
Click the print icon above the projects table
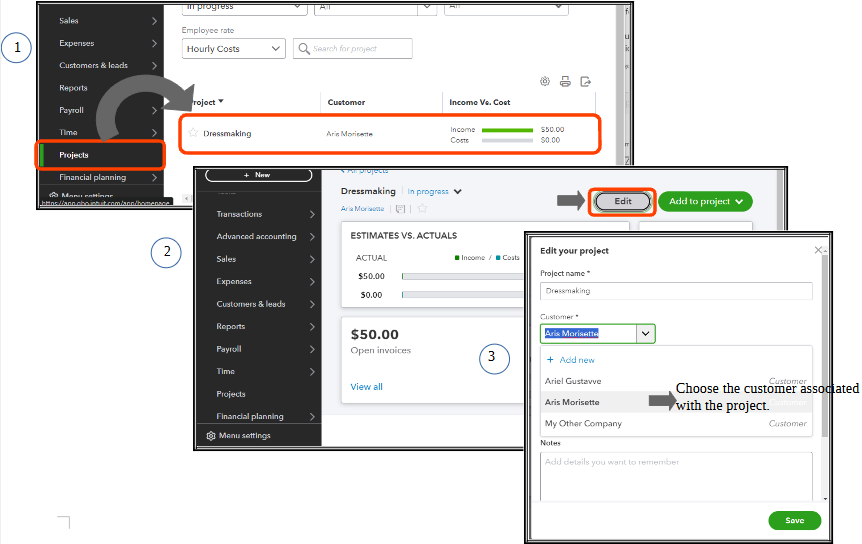[x=565, y=81]
